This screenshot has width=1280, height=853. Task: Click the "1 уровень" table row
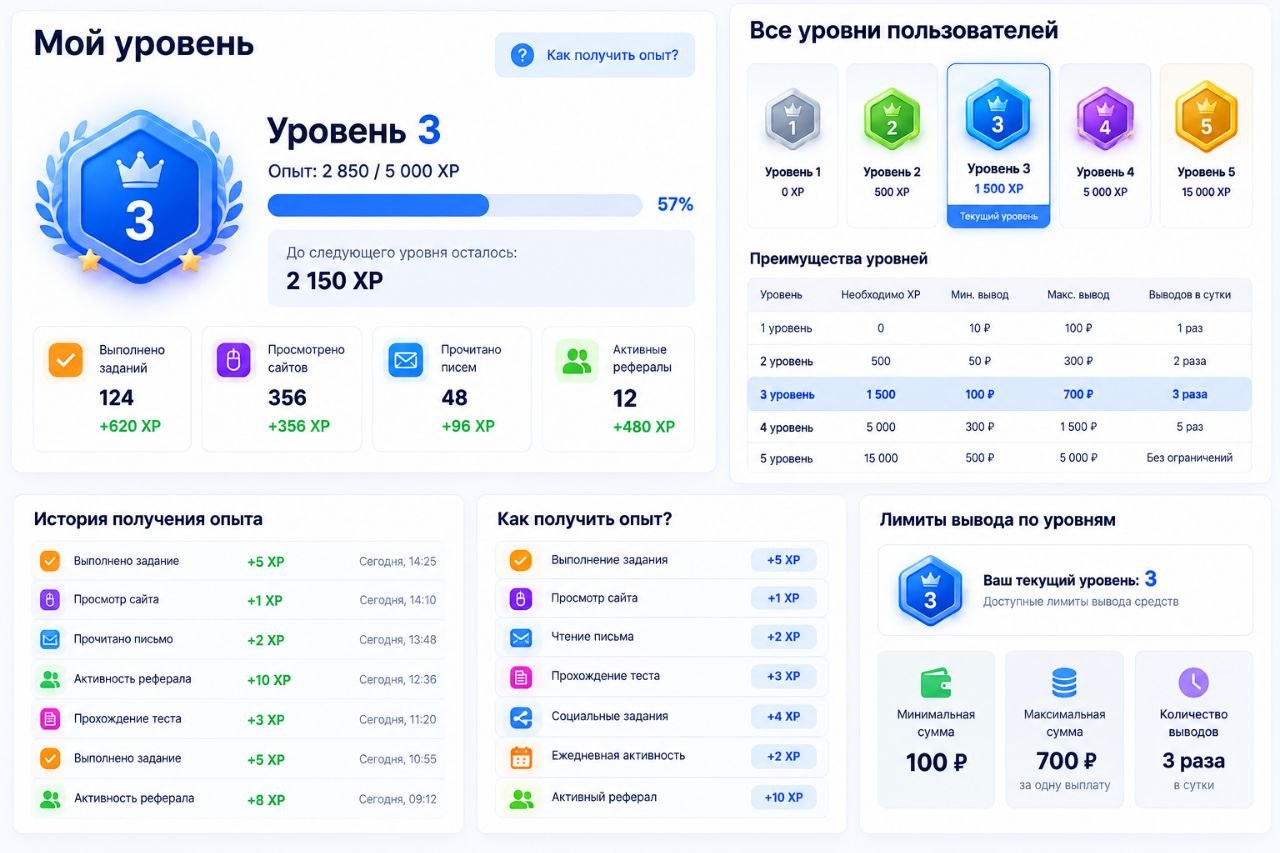pos(1000,328)
